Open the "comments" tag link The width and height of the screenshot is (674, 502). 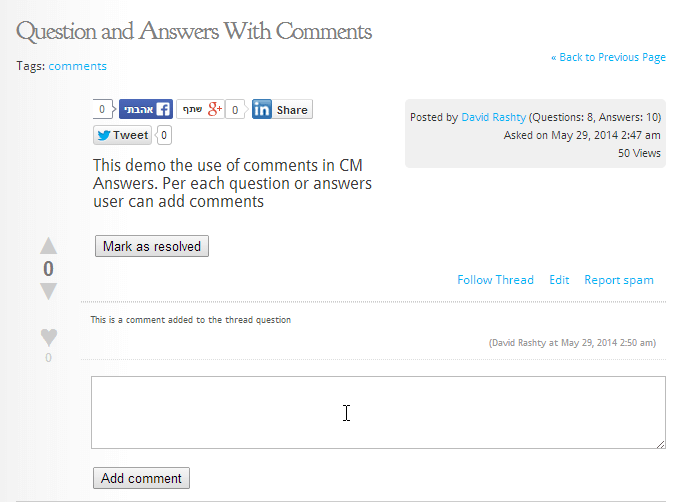click(x=77, y=66)
